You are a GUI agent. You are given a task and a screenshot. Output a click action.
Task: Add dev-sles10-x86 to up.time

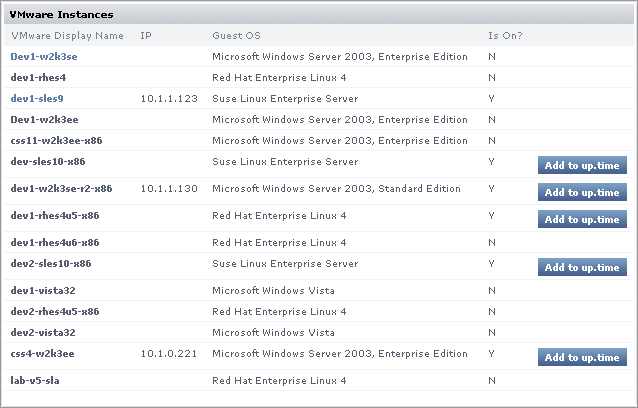tap(582, 165)
